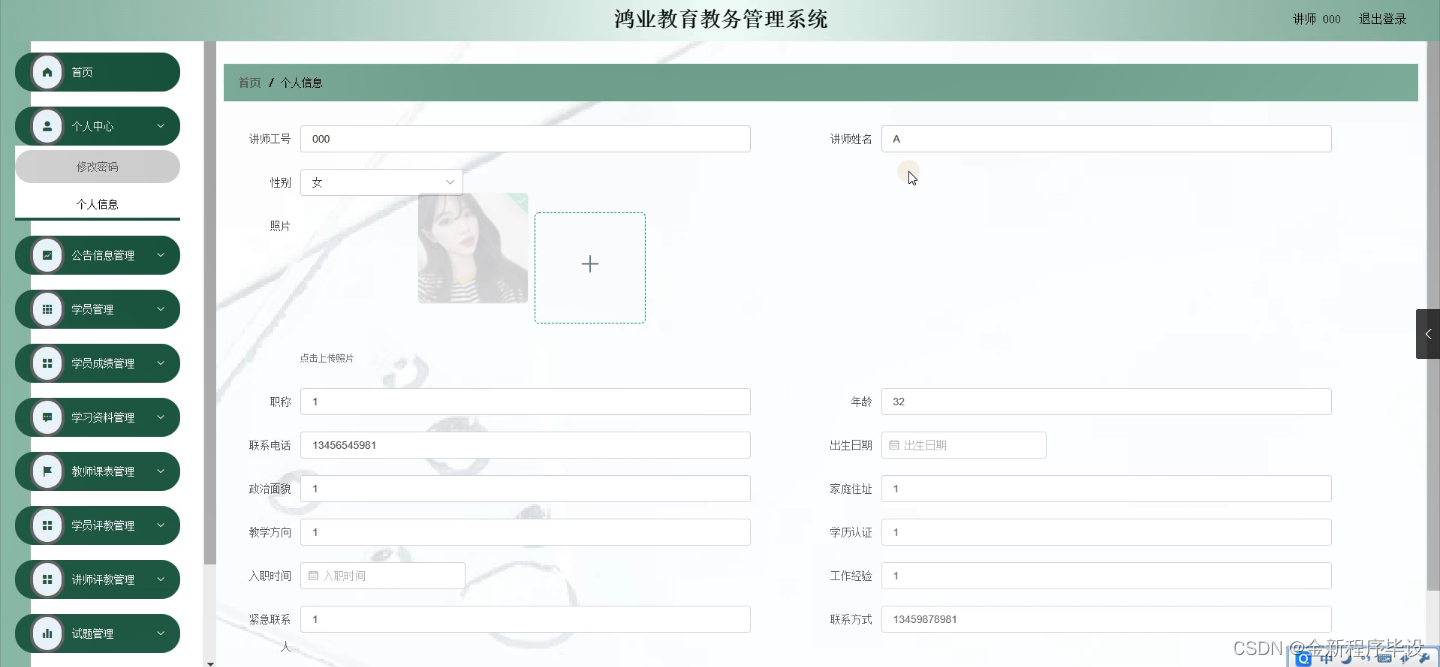Expand the 个人中心 menu chevron
The height and width of the screenshot is (667, 1440).
tap(161, 126)
